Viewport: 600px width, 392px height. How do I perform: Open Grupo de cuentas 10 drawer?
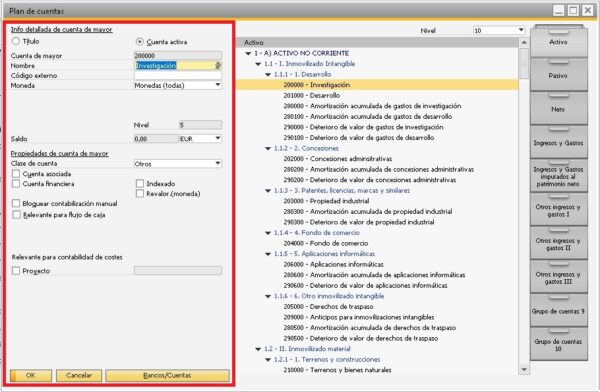559,345
